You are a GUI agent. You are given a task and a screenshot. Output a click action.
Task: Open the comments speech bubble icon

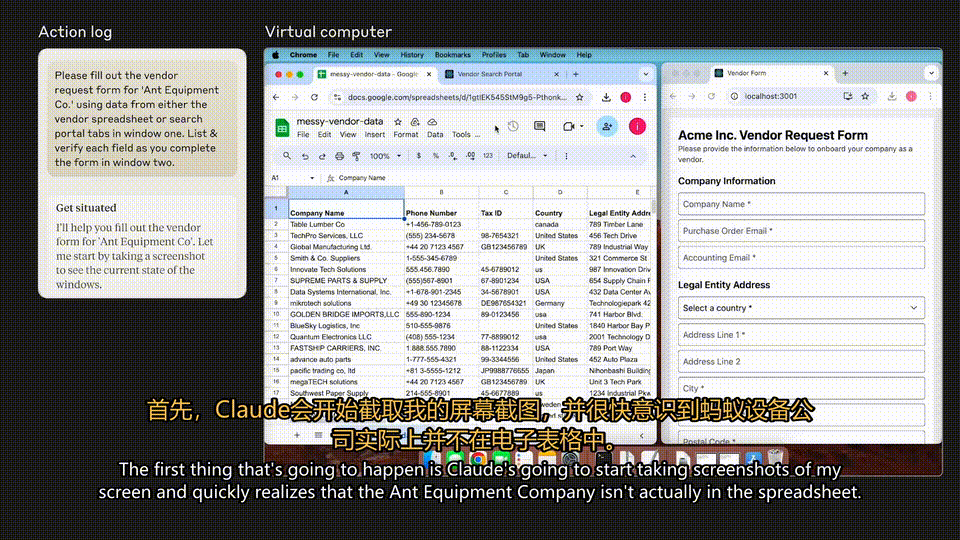pos(539,127)
